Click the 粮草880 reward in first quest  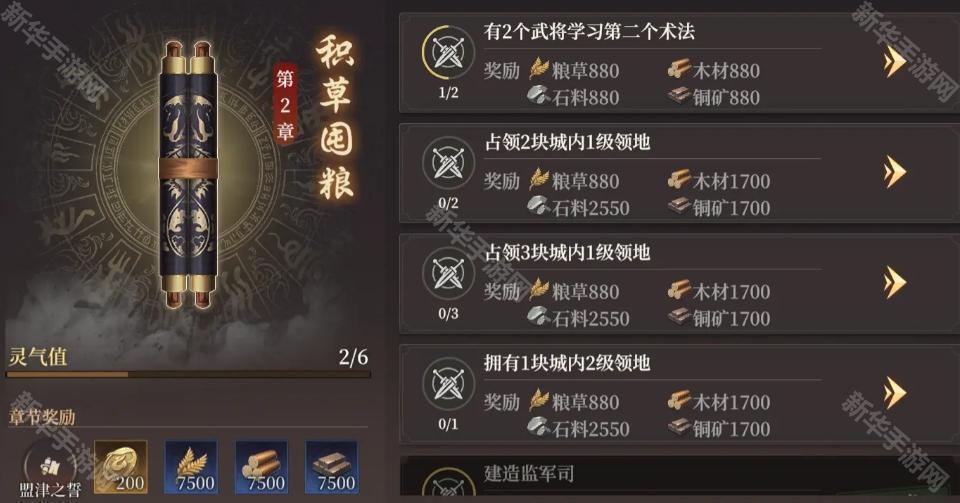tap(574, 70)
